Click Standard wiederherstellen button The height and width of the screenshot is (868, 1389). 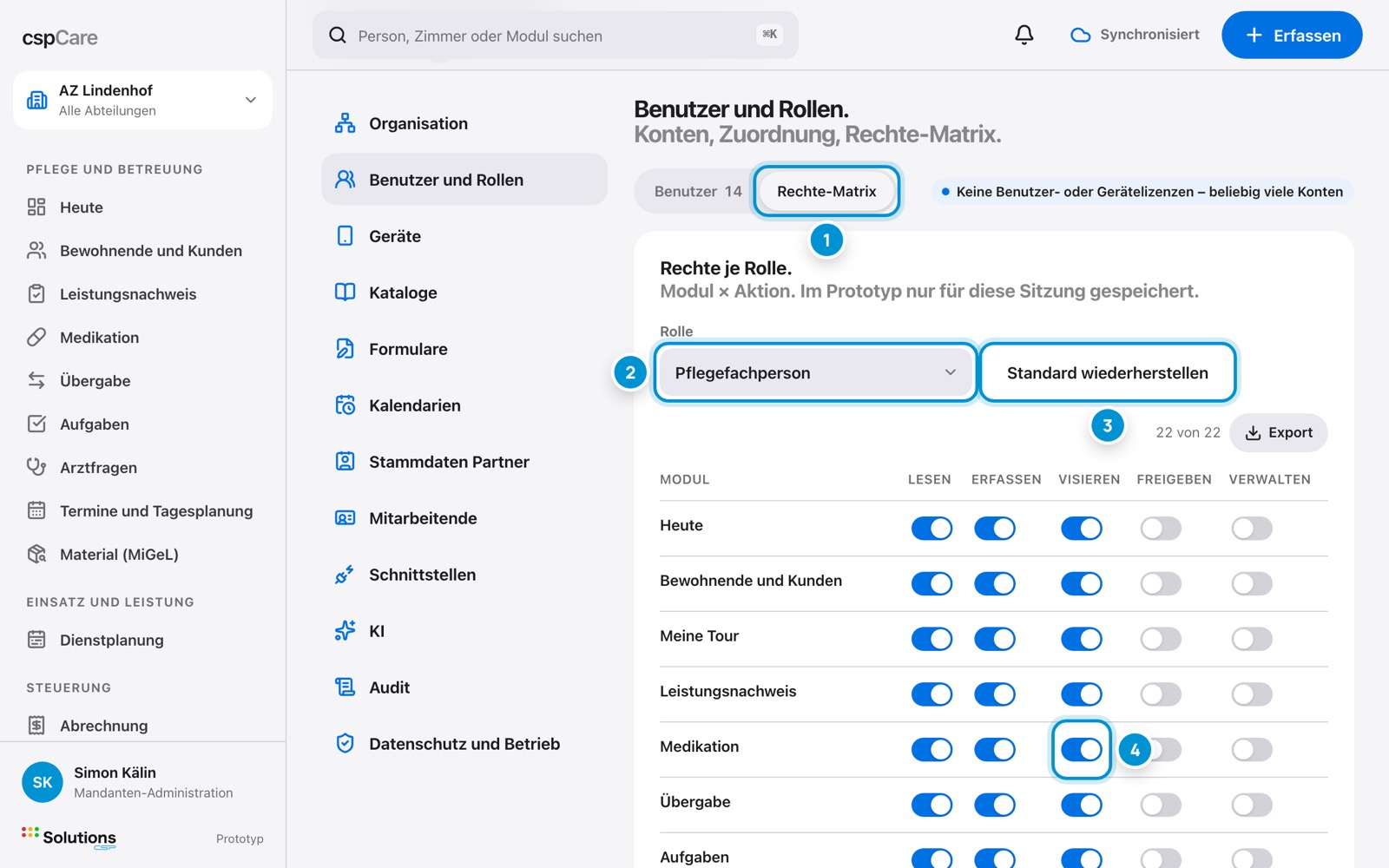pos(1108,372)
